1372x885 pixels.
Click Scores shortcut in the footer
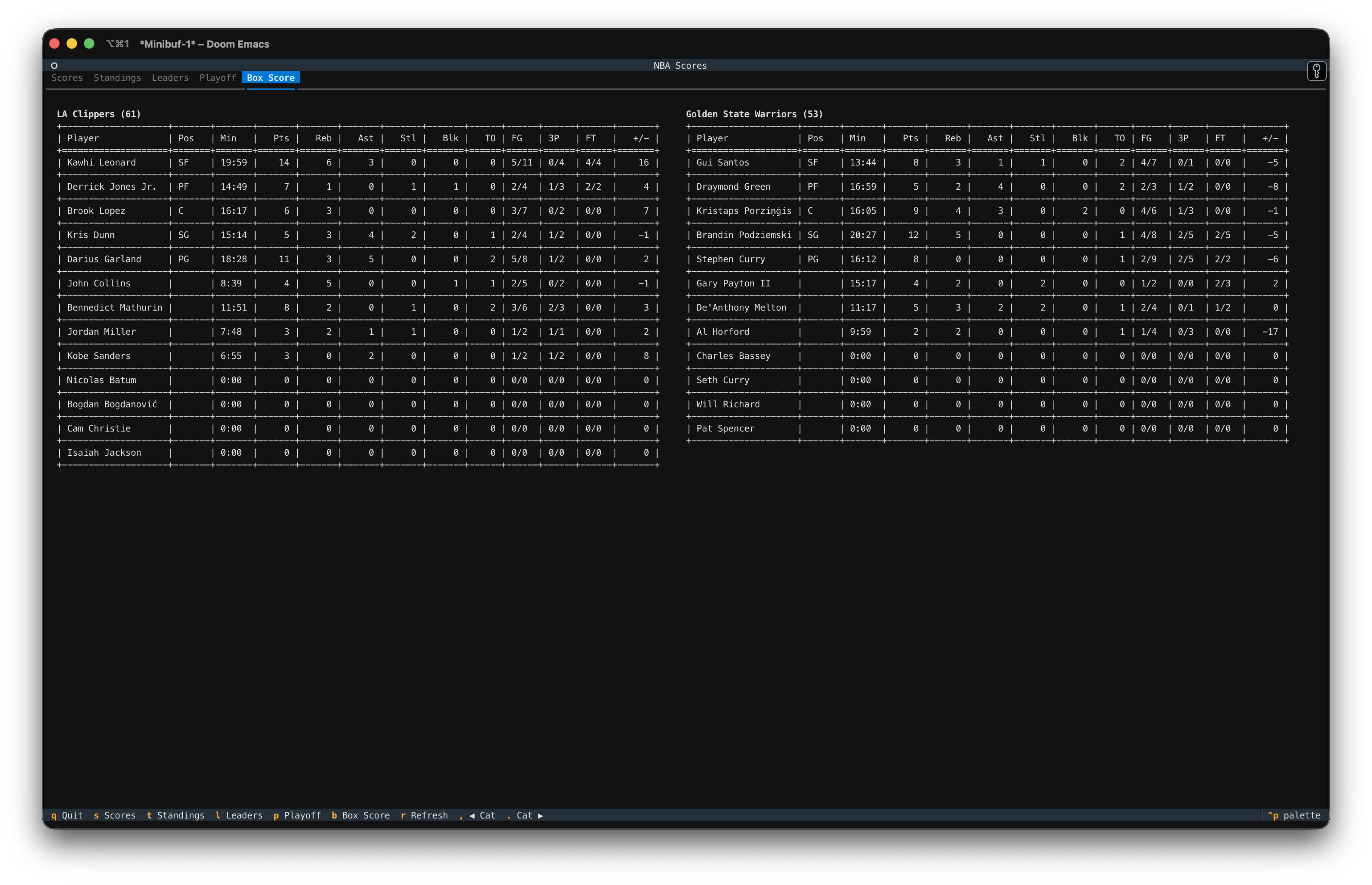pyautogui.click(x=114, y=815)
